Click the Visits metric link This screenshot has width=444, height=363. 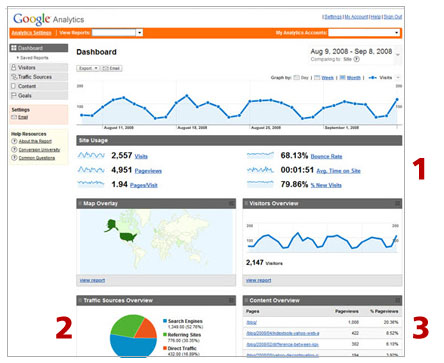click(x=141, y=156)
